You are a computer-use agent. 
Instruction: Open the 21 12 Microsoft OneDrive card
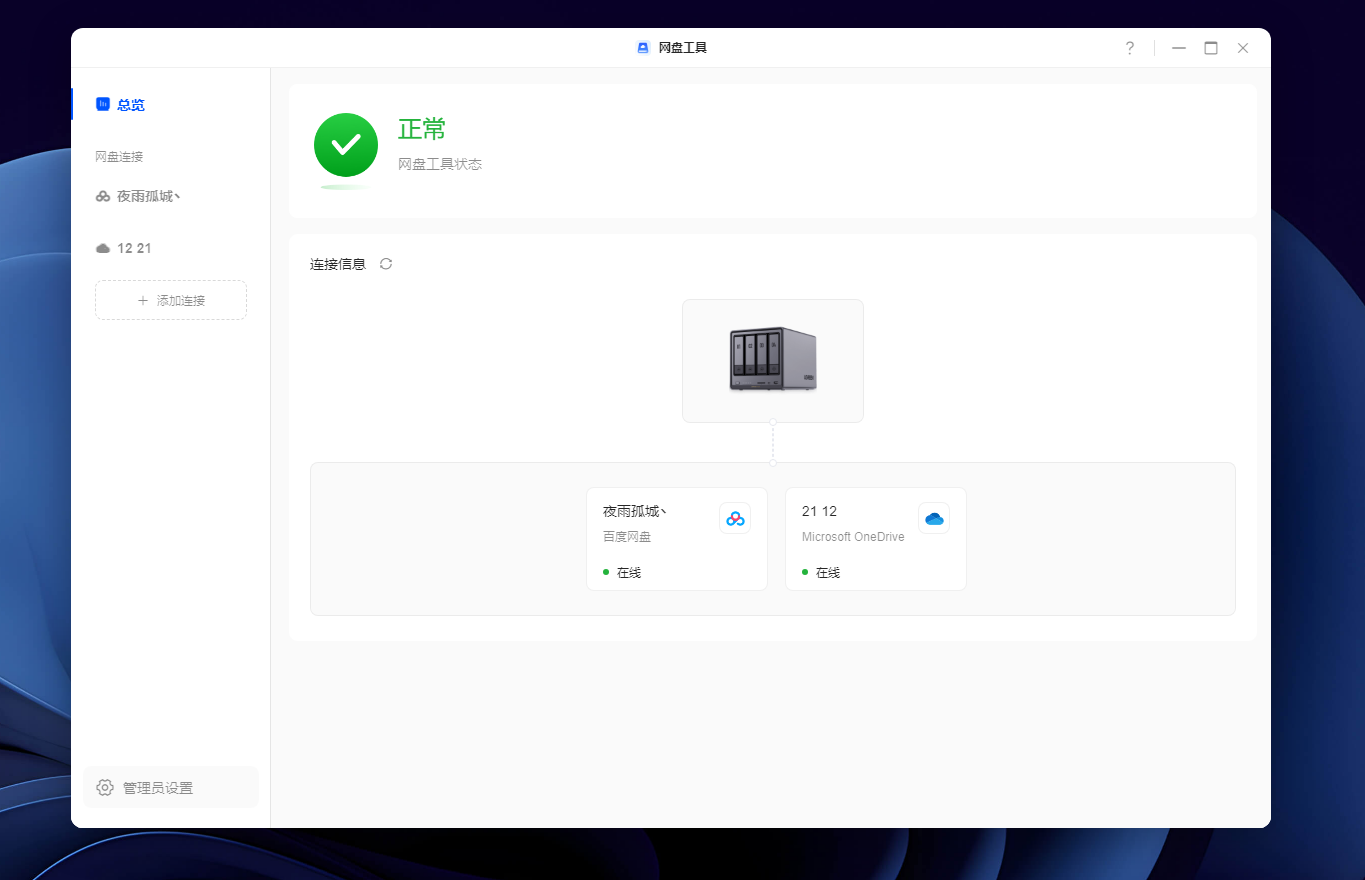[x=876, y=539]
